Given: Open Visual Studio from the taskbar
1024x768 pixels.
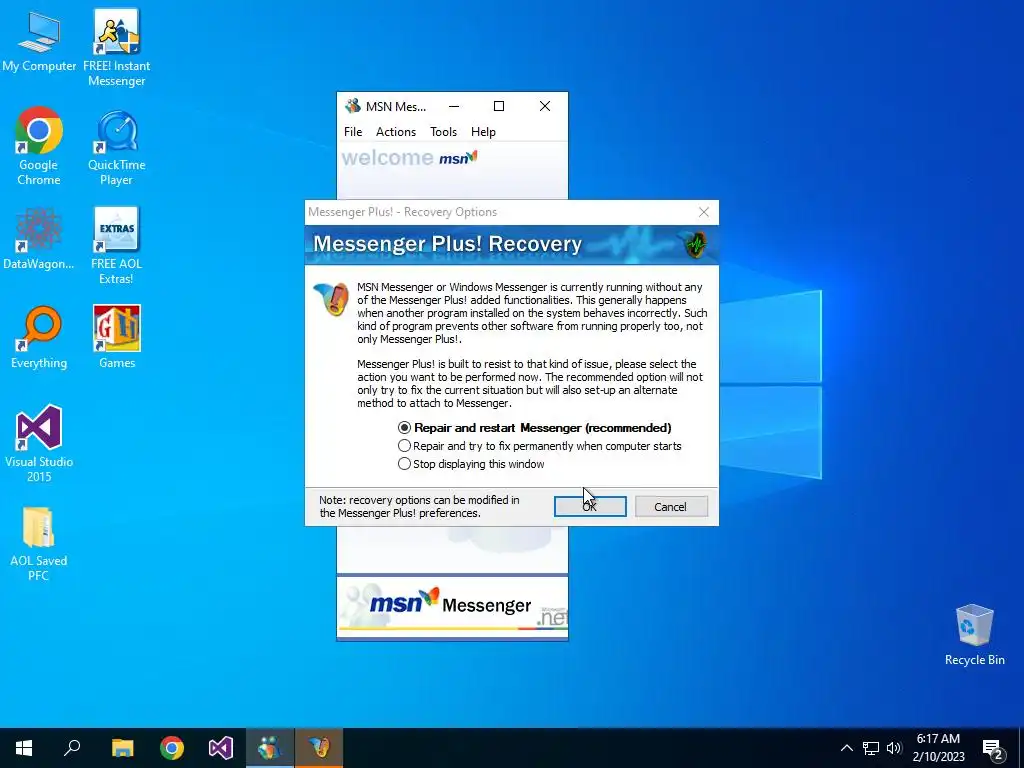Looking at the screenshot, I should pyautogui.click(x=221, y=748).
